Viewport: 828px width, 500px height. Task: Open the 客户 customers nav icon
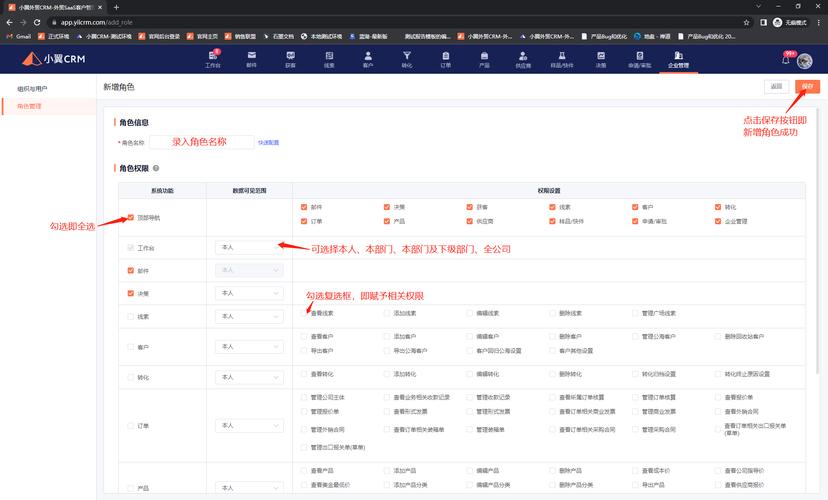(x=368, y=59)
